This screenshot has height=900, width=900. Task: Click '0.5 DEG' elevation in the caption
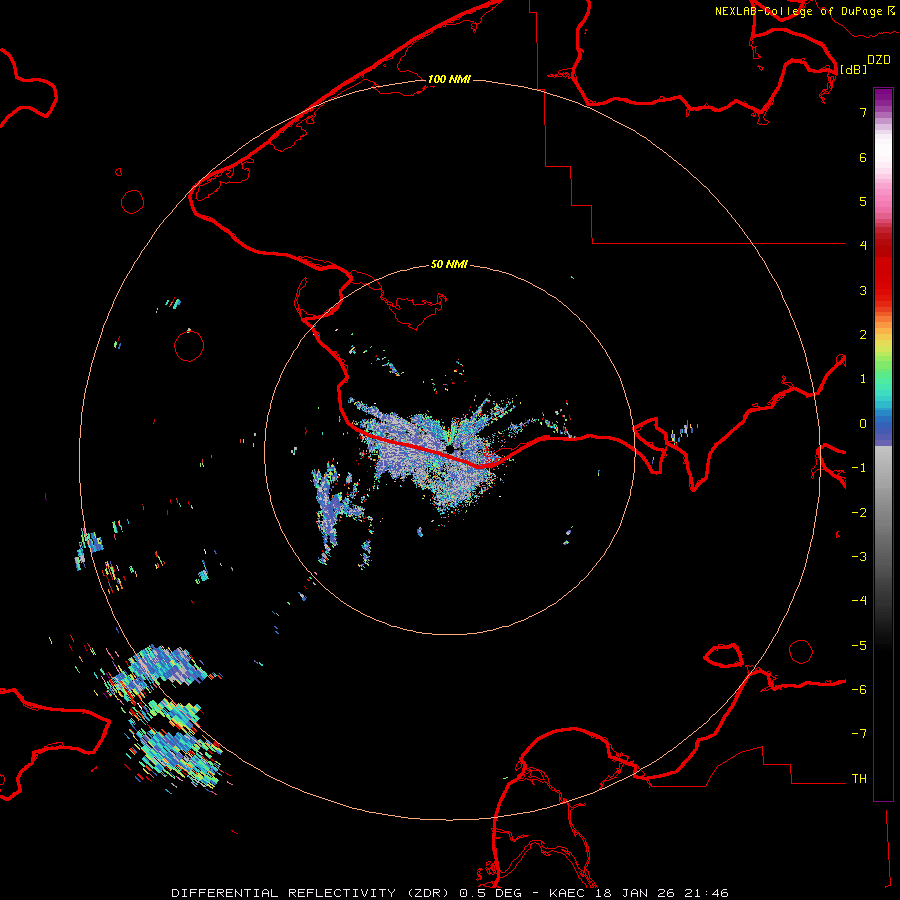pos(491,893)
